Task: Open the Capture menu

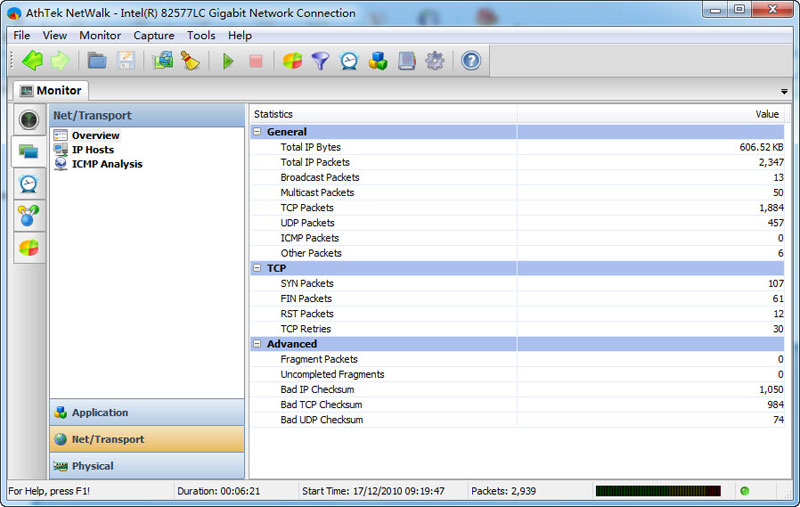Action: (x=153, y=35)
